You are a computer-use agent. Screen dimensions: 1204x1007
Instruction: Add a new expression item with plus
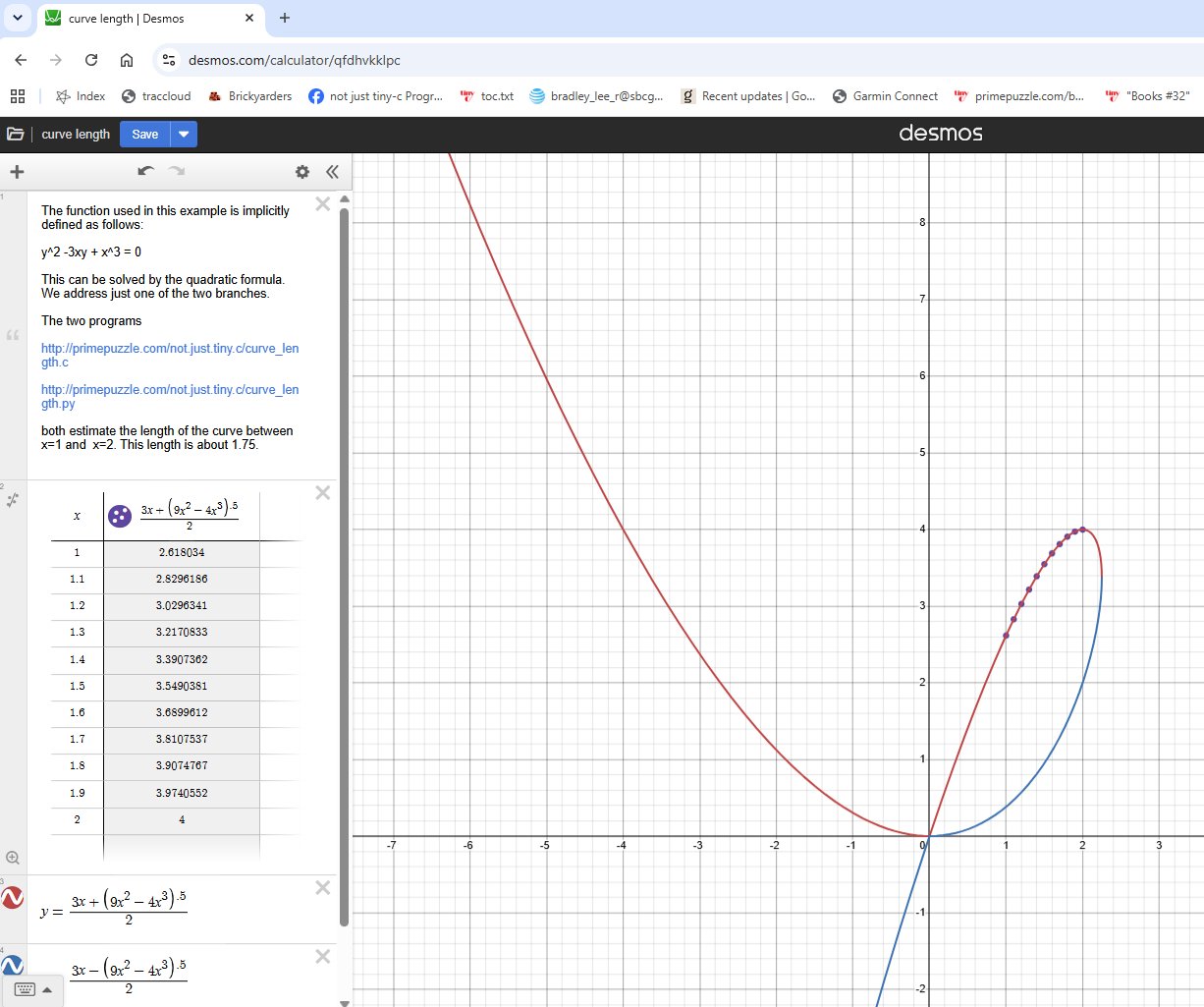click(x=17, y=172)
